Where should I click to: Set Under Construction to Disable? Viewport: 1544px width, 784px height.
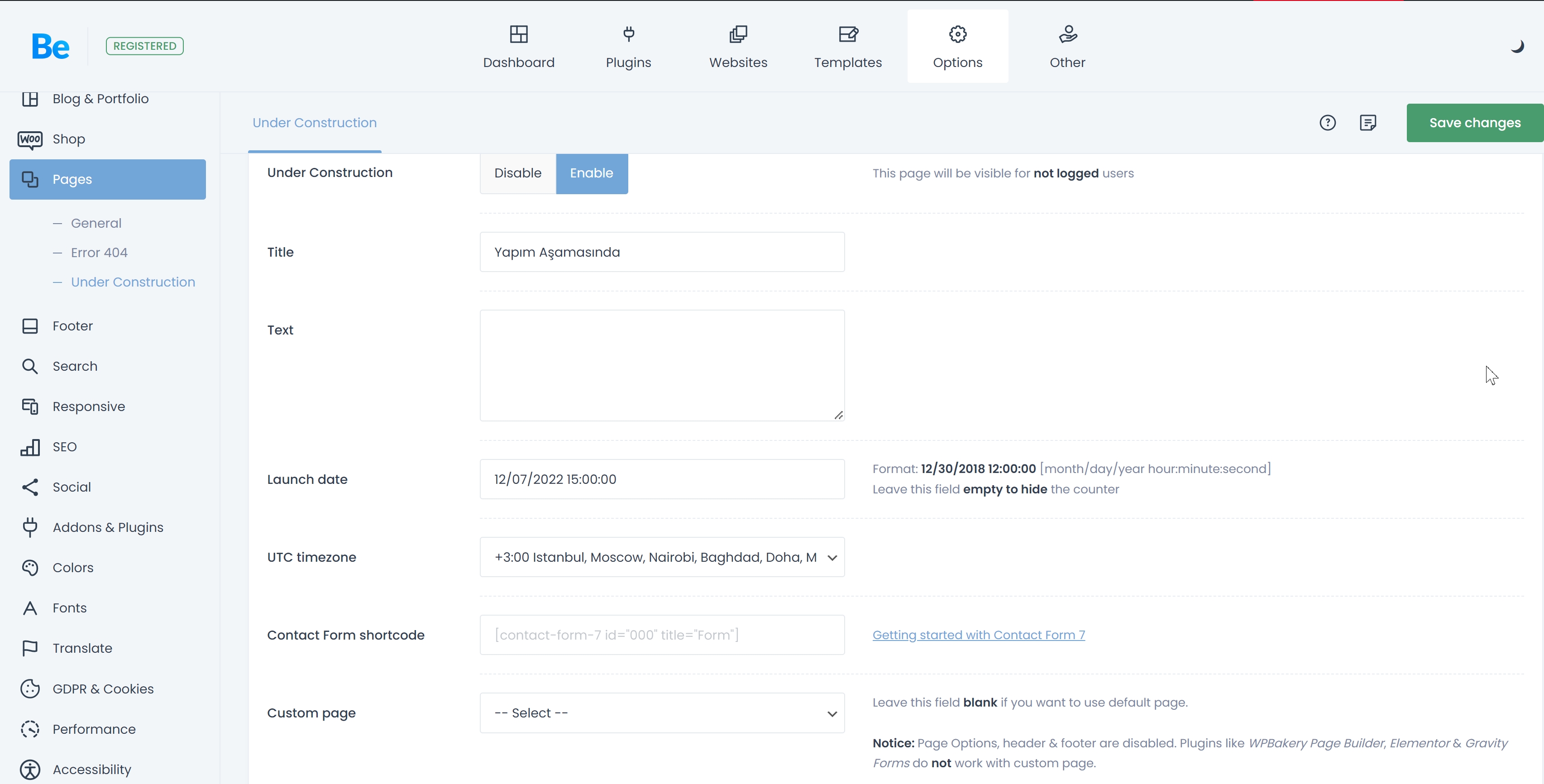pos(518,173)
